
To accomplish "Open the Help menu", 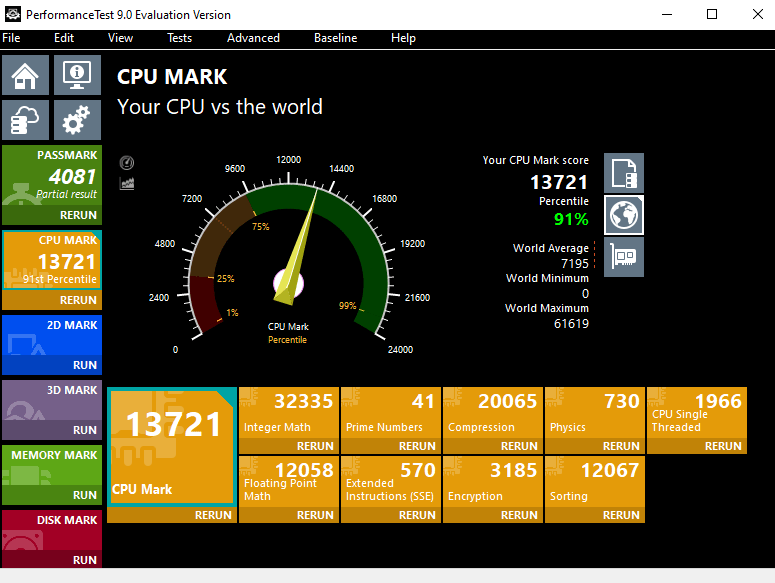I will click(403, 38).
